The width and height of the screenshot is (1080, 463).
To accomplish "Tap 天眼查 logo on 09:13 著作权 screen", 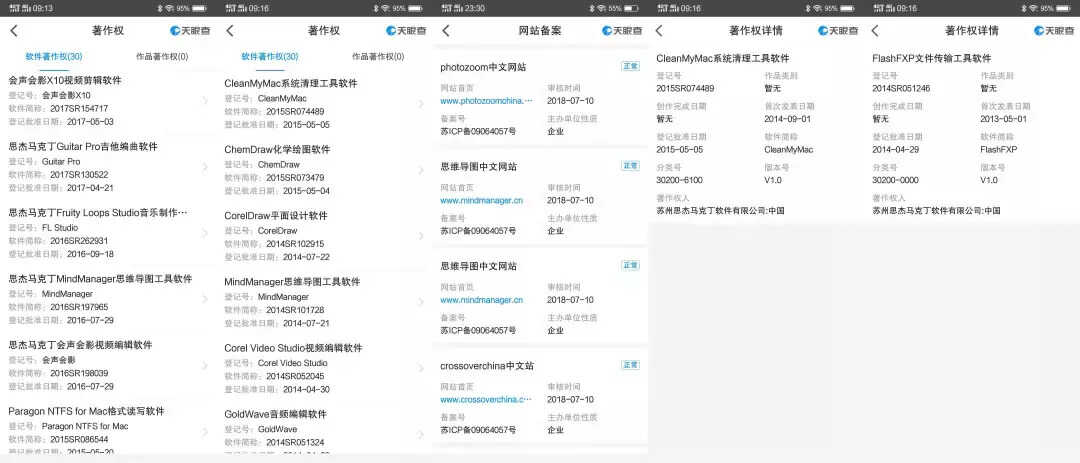I will tap(190, 31).
